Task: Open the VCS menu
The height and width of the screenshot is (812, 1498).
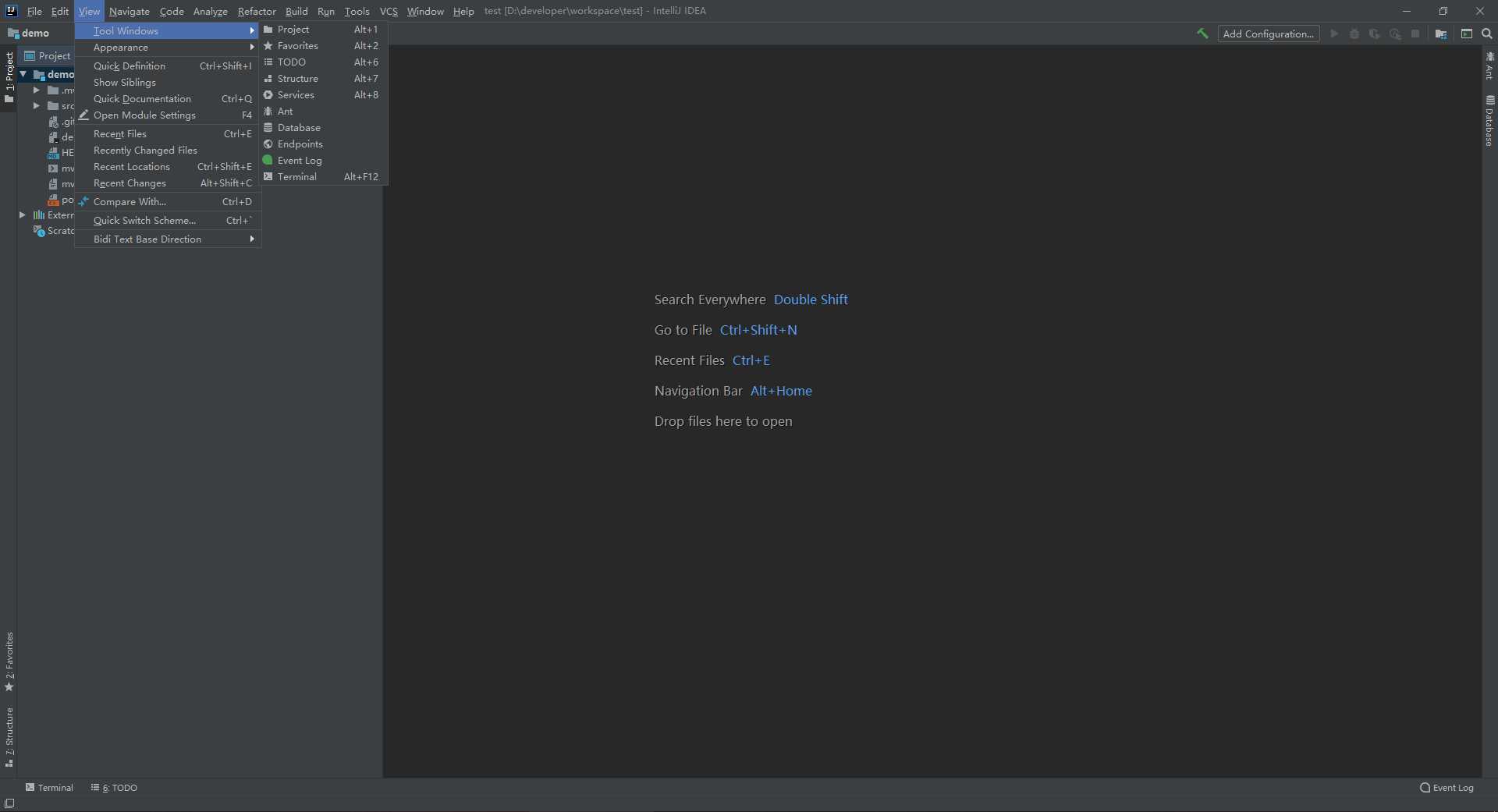Action: click(389, 11)
